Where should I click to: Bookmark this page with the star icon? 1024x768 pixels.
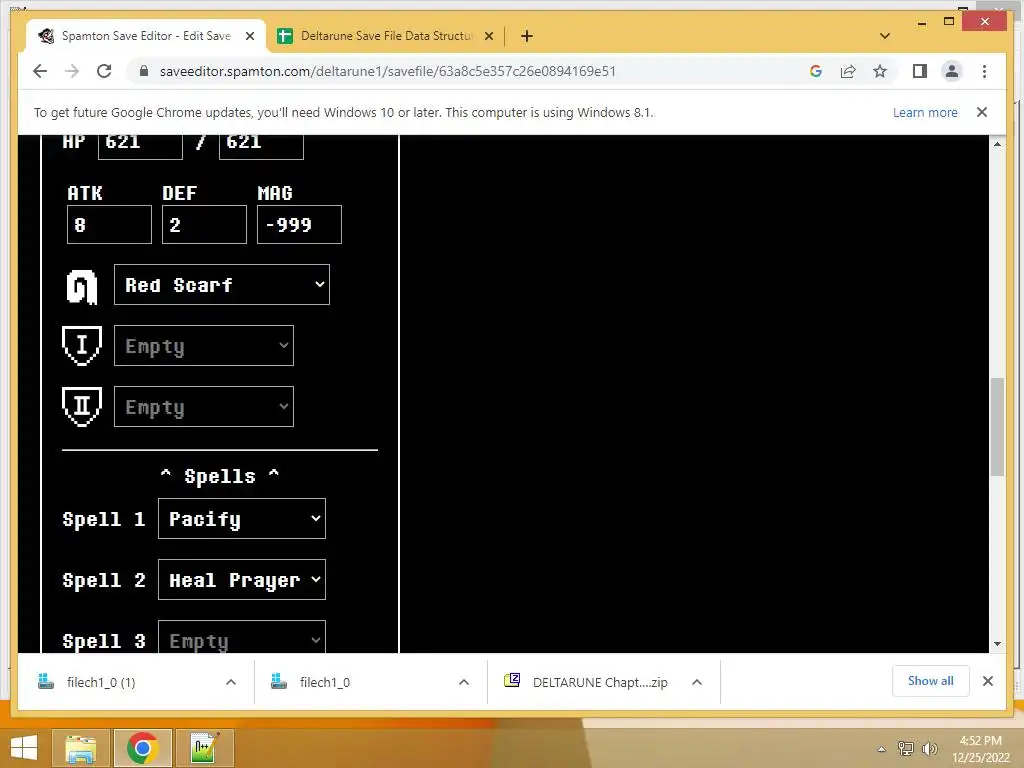(880, 71)
